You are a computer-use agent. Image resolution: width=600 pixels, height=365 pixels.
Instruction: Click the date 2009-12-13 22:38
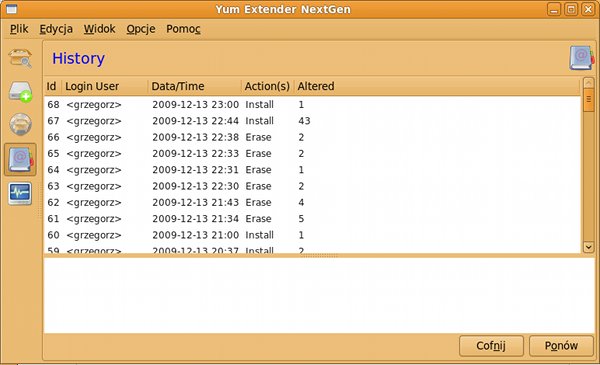pyautogui.click(x=196, y=137)
